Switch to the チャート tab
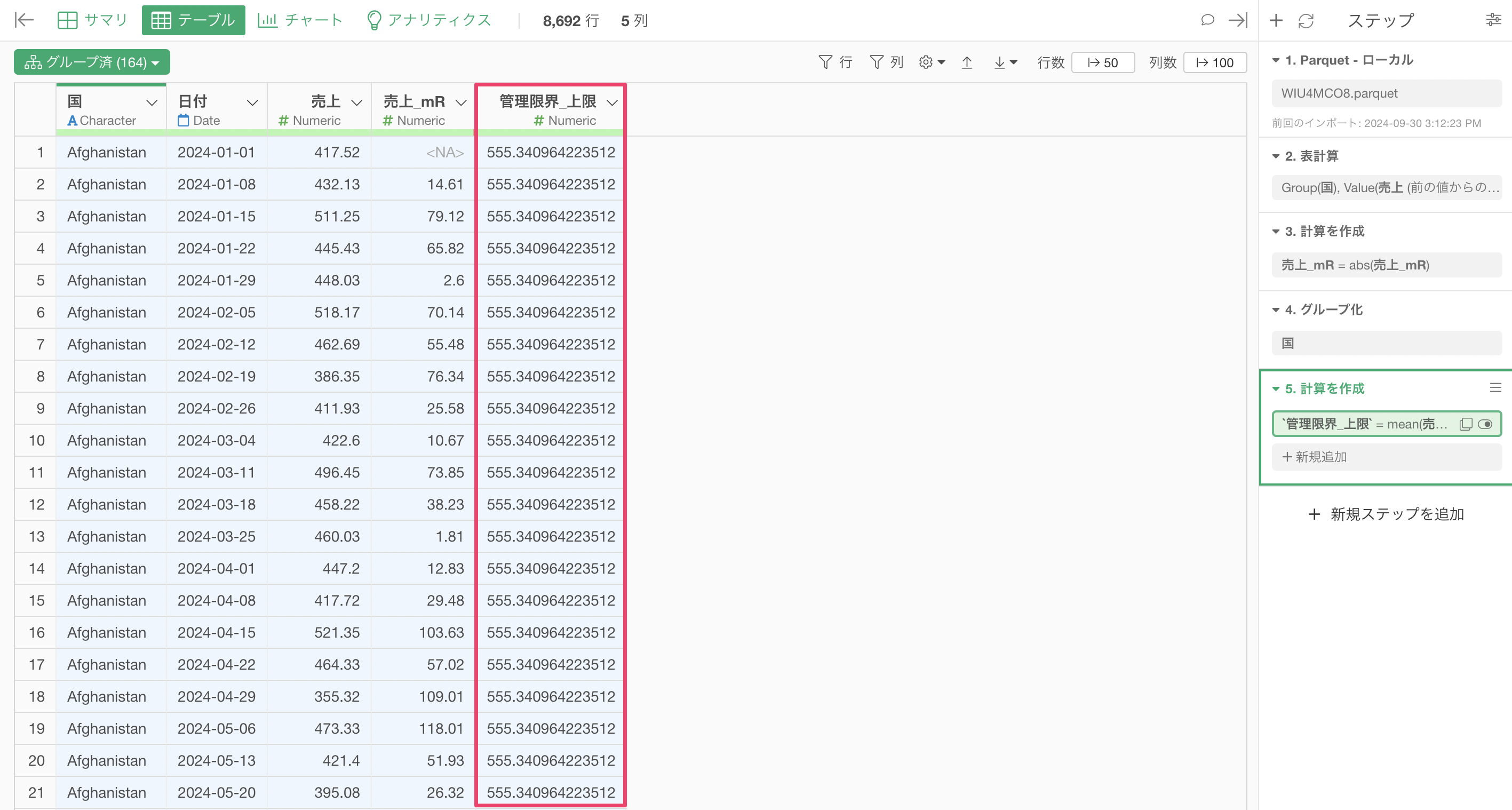 300,20
